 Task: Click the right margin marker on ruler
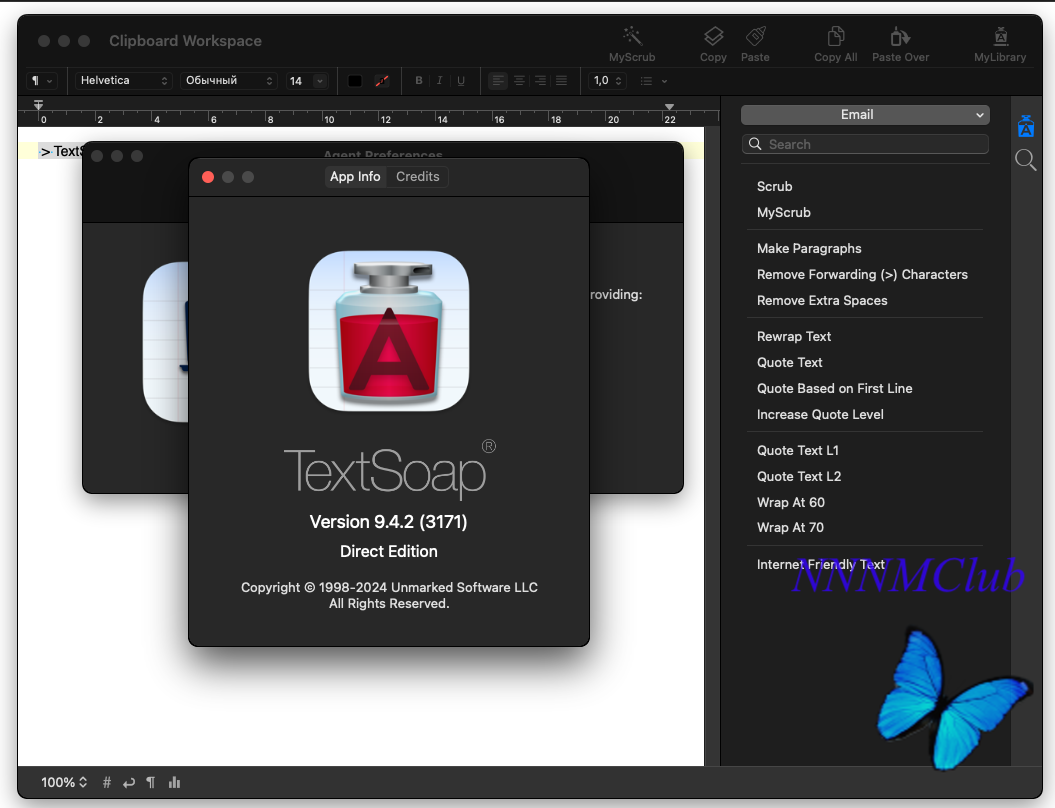[x=669, y=106]
